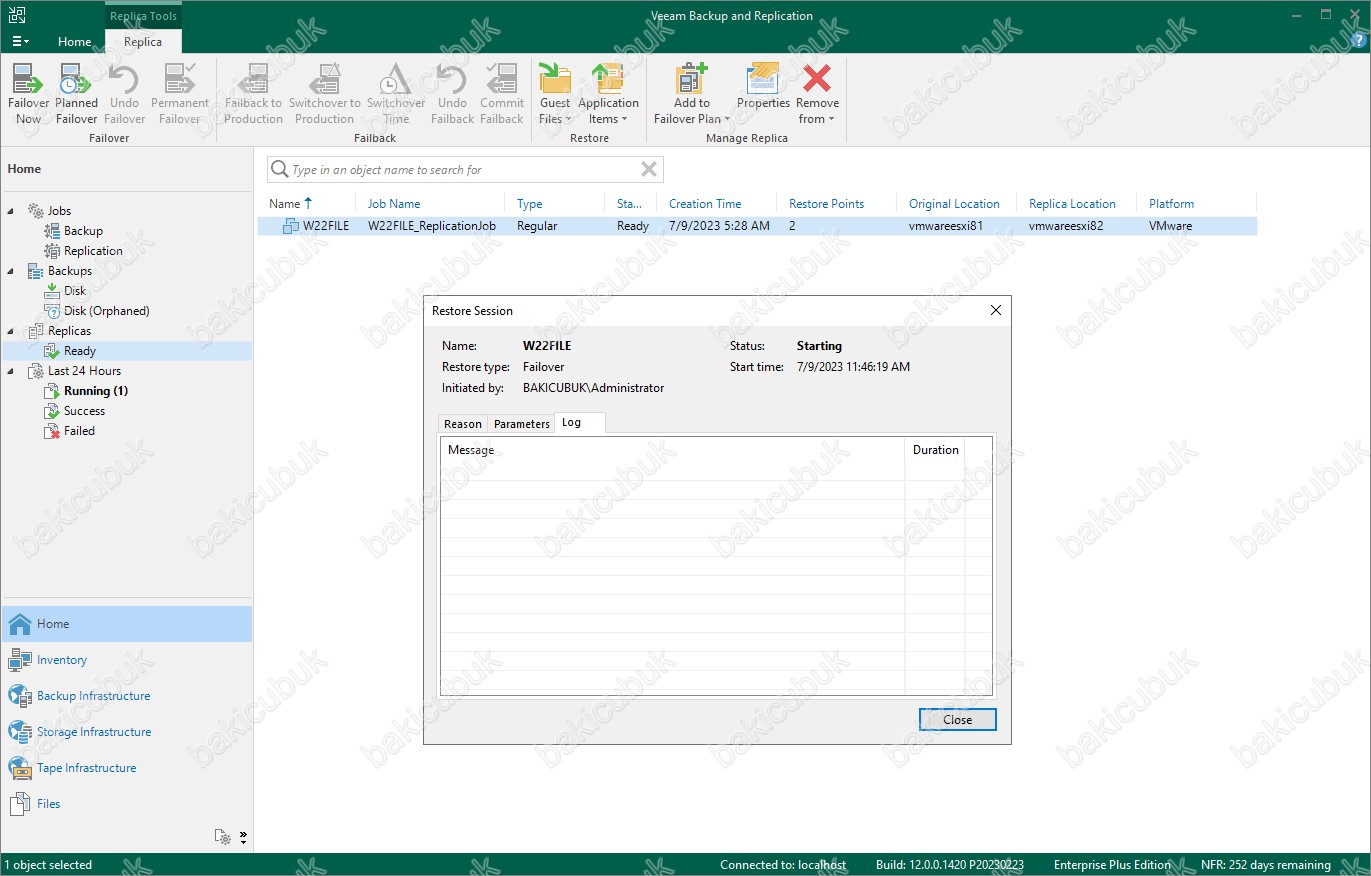Sort by Restore Points column header
Viewport: 1371px width, 876px height.
click(826, 203)
